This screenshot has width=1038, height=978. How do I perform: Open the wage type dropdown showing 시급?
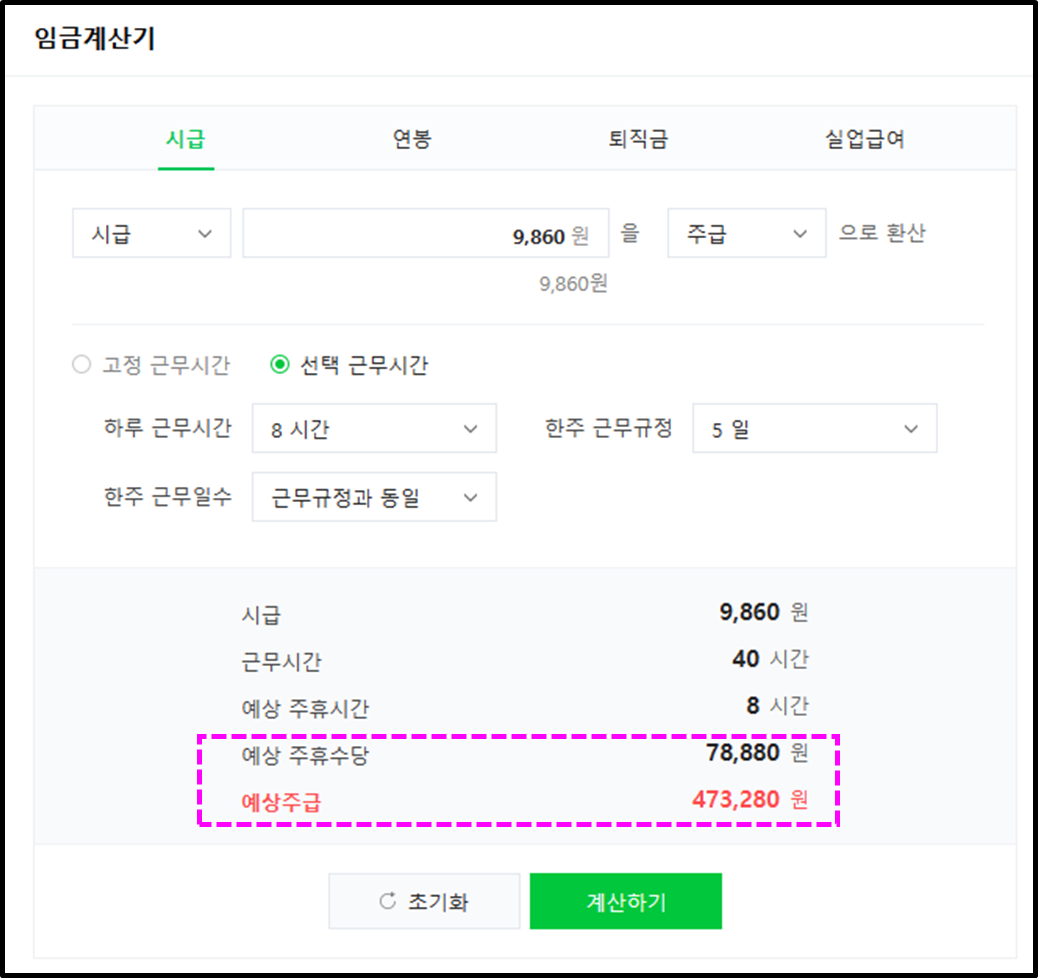coord(151,233)
